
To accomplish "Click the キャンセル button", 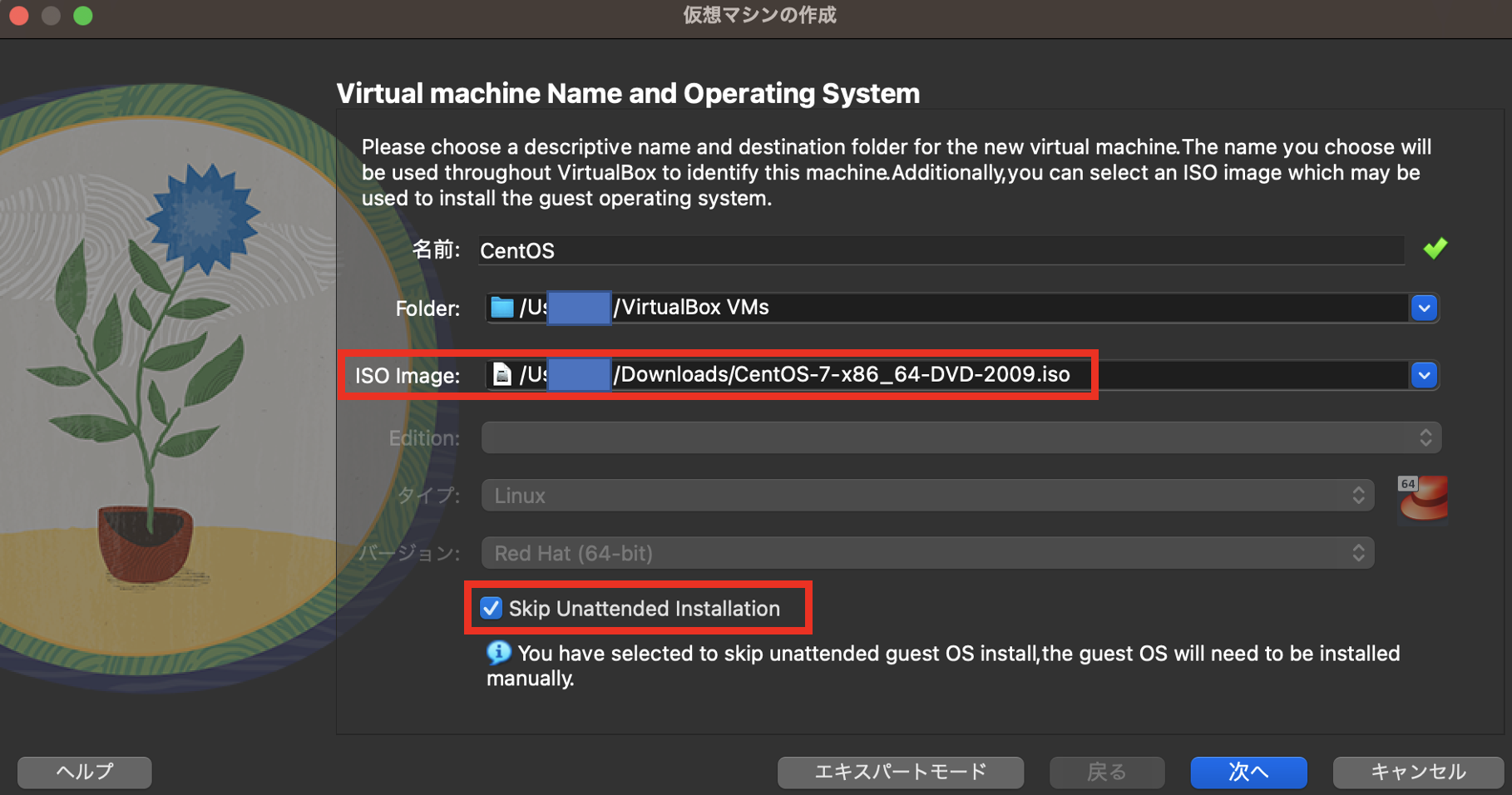I will tap(1418, 773).
